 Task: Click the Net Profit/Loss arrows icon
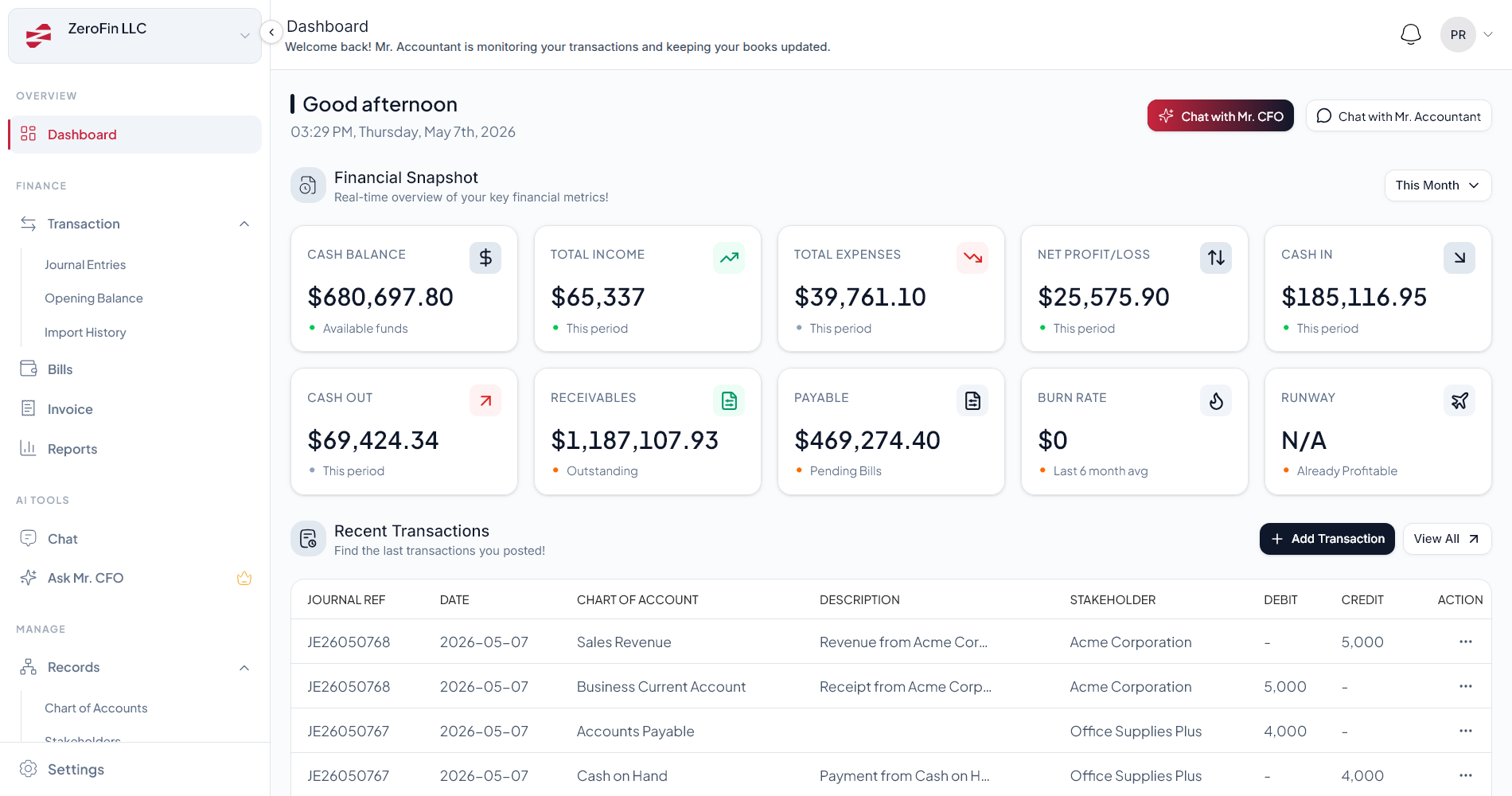coord(1216,258)
